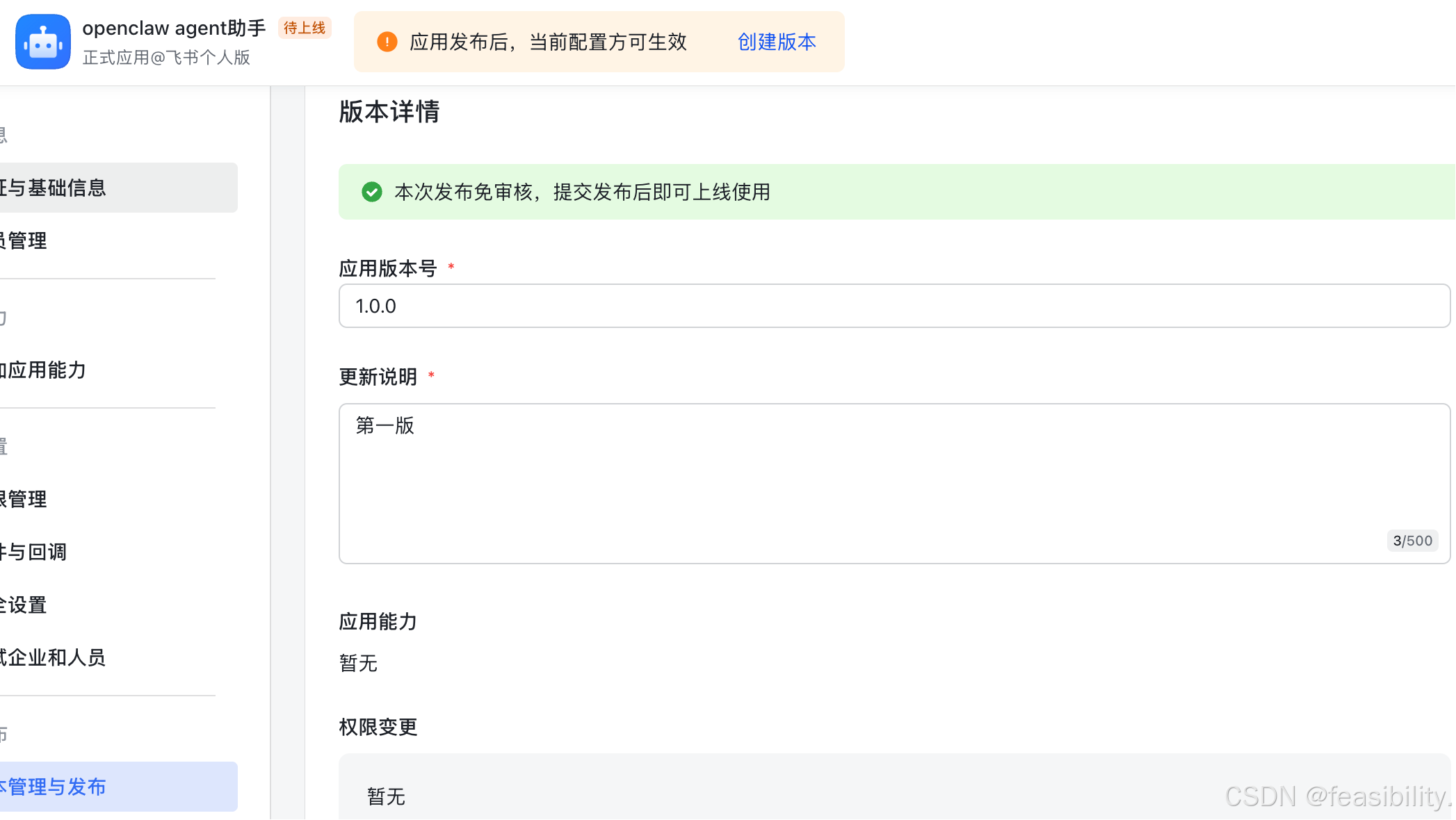Click the openclaw agent robot app logo icon
The height and width of the screenshot is (820, 1456).
(x=42, y=42)
